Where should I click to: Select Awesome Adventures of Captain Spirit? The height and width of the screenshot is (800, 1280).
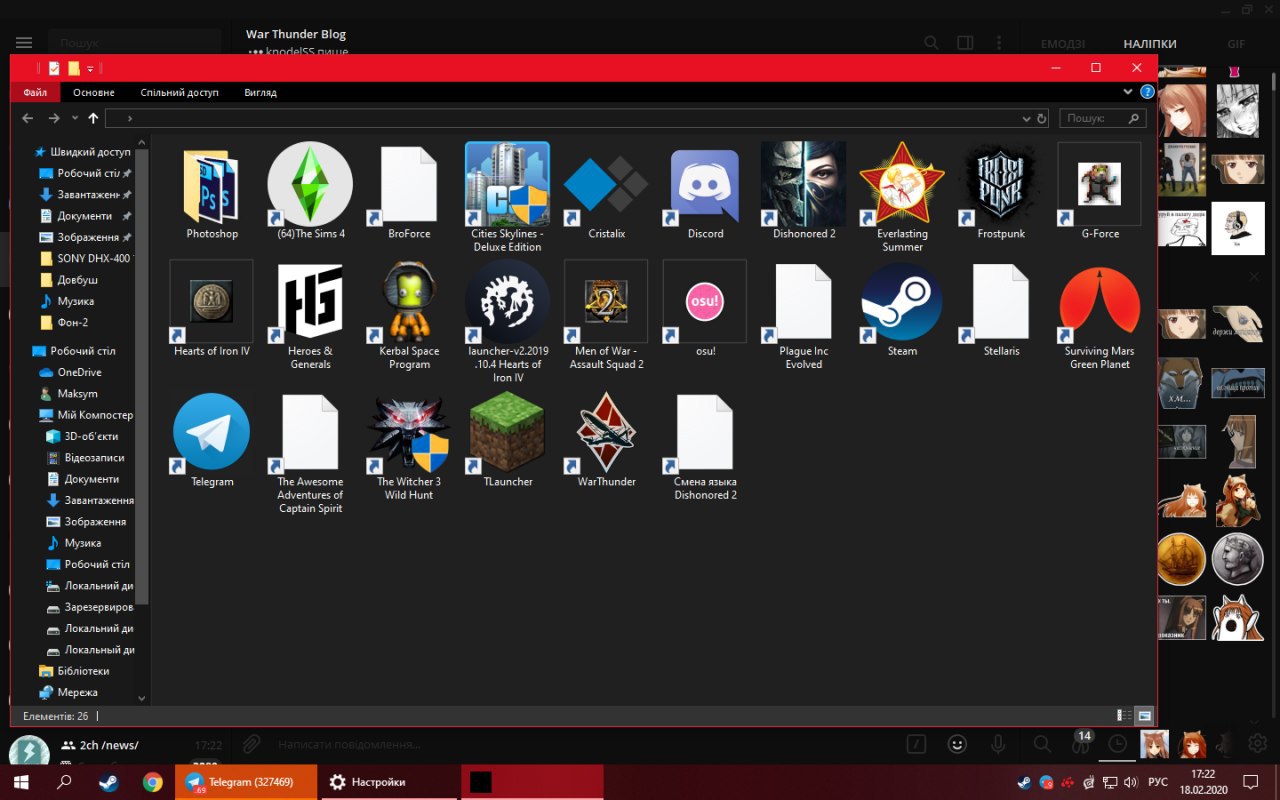(310, 453)
